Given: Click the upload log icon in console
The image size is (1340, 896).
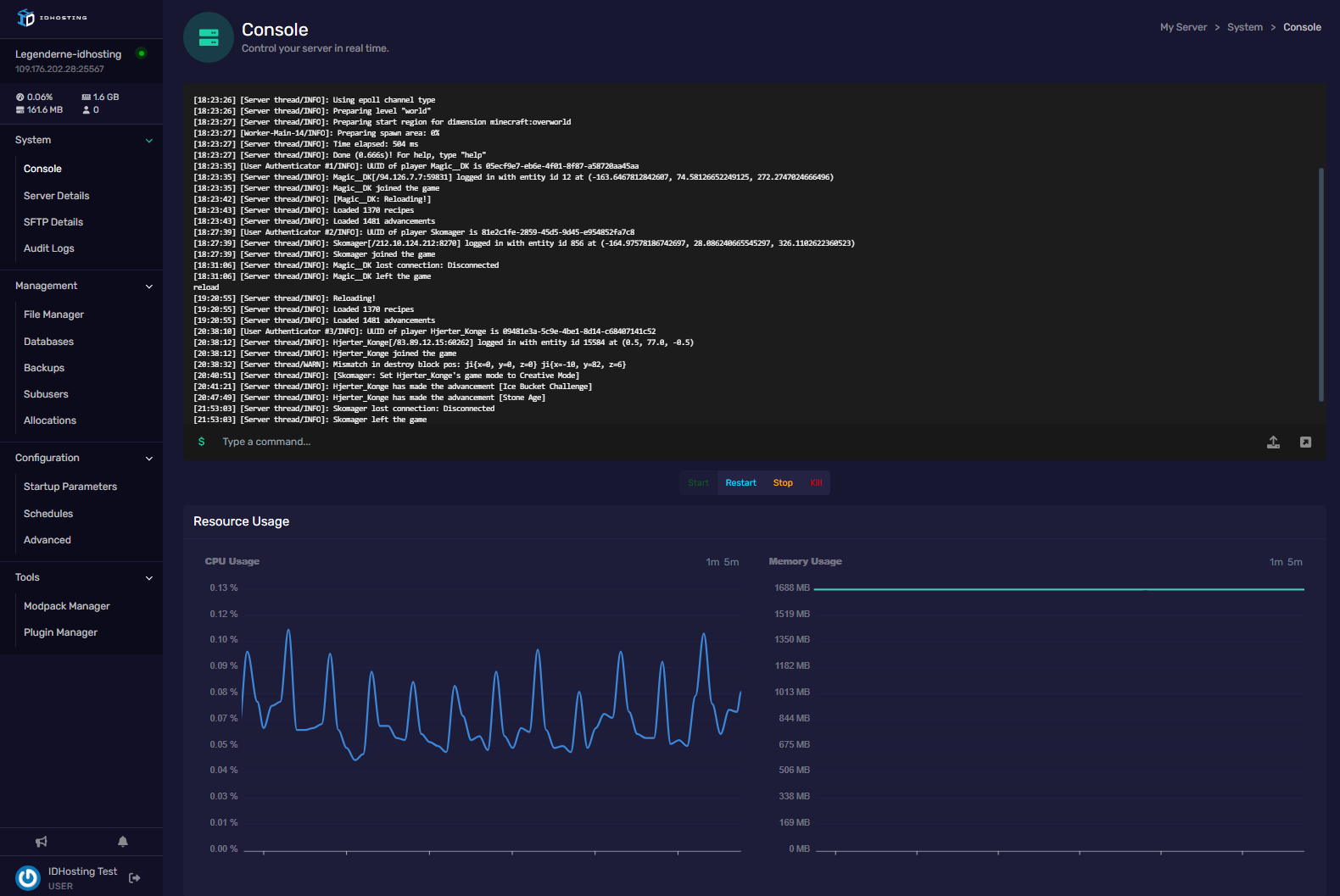Looking at the screenshot, I should (1273, 442).
